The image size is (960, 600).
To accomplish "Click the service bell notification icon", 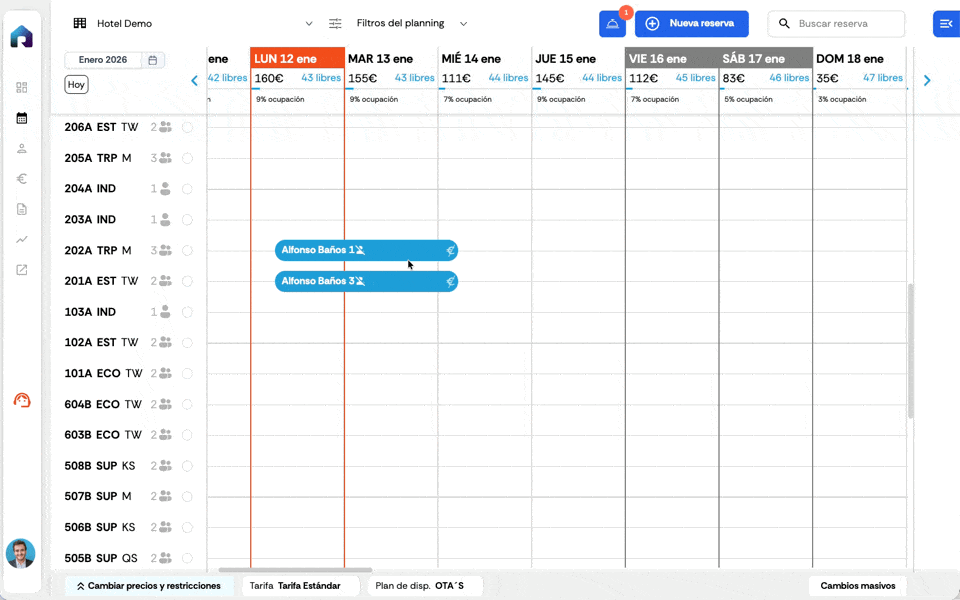I will pyautogui.click(x=612, y=24).
